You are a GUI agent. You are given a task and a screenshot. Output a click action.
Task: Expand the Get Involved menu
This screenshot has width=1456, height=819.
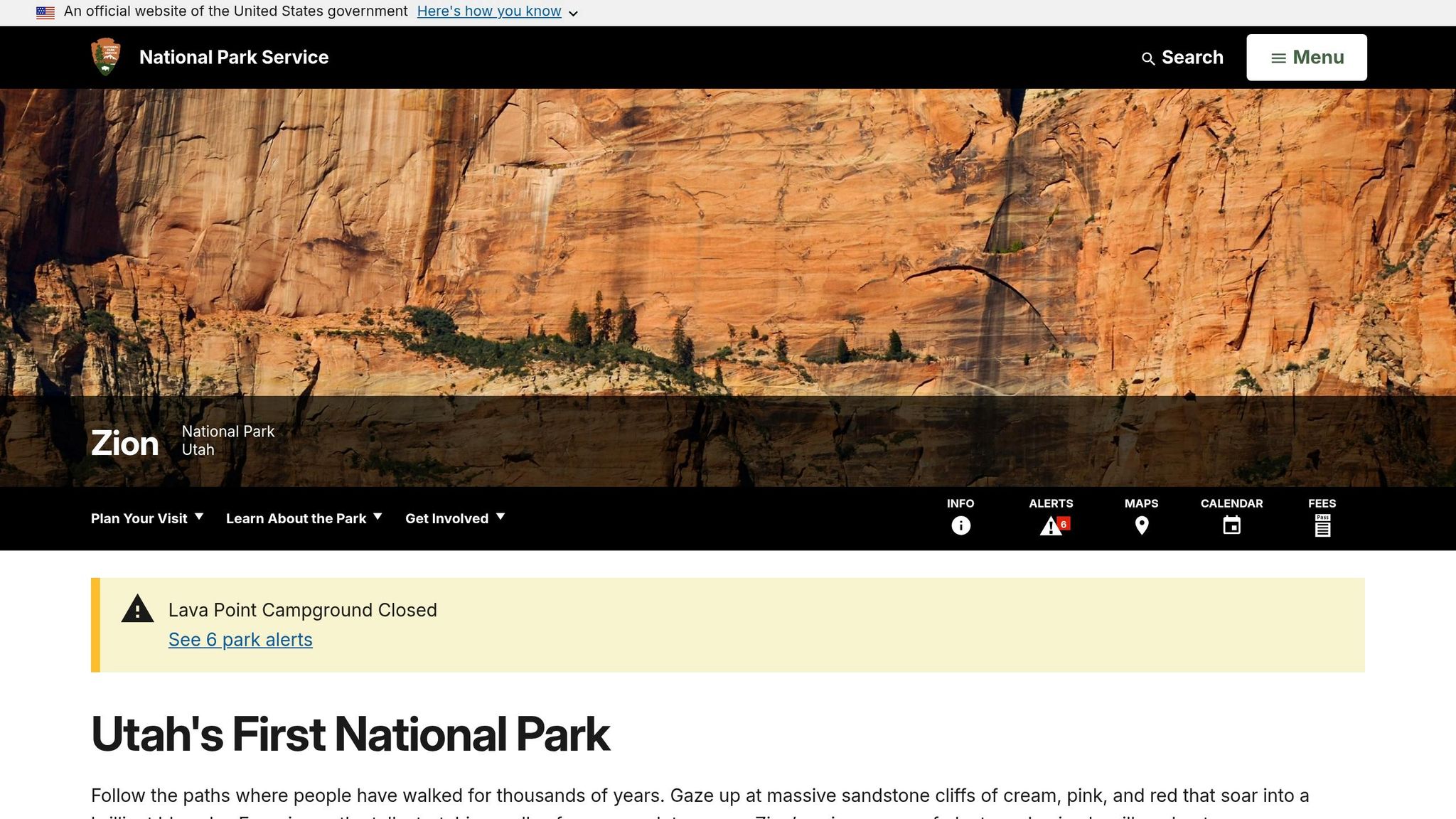point(455,518)
